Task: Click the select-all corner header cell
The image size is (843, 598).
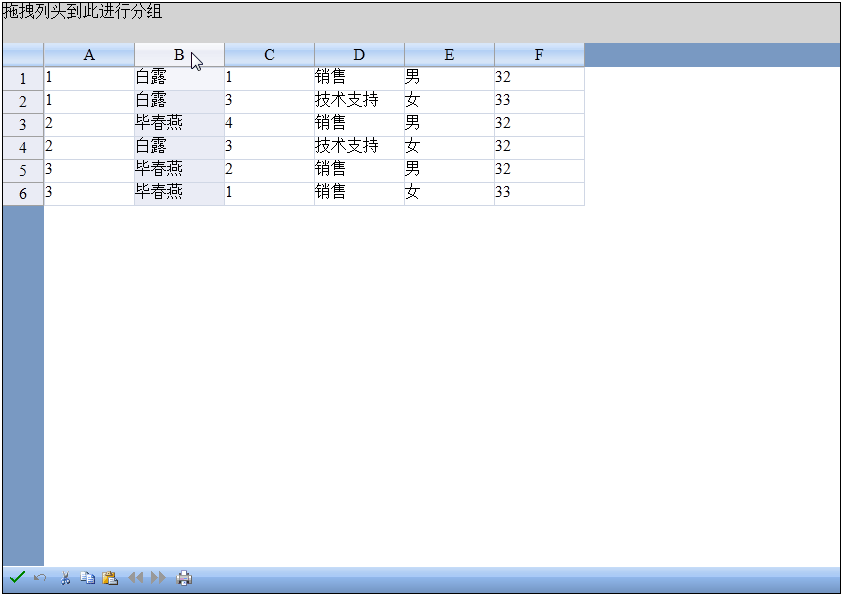Action: point(23,55)
